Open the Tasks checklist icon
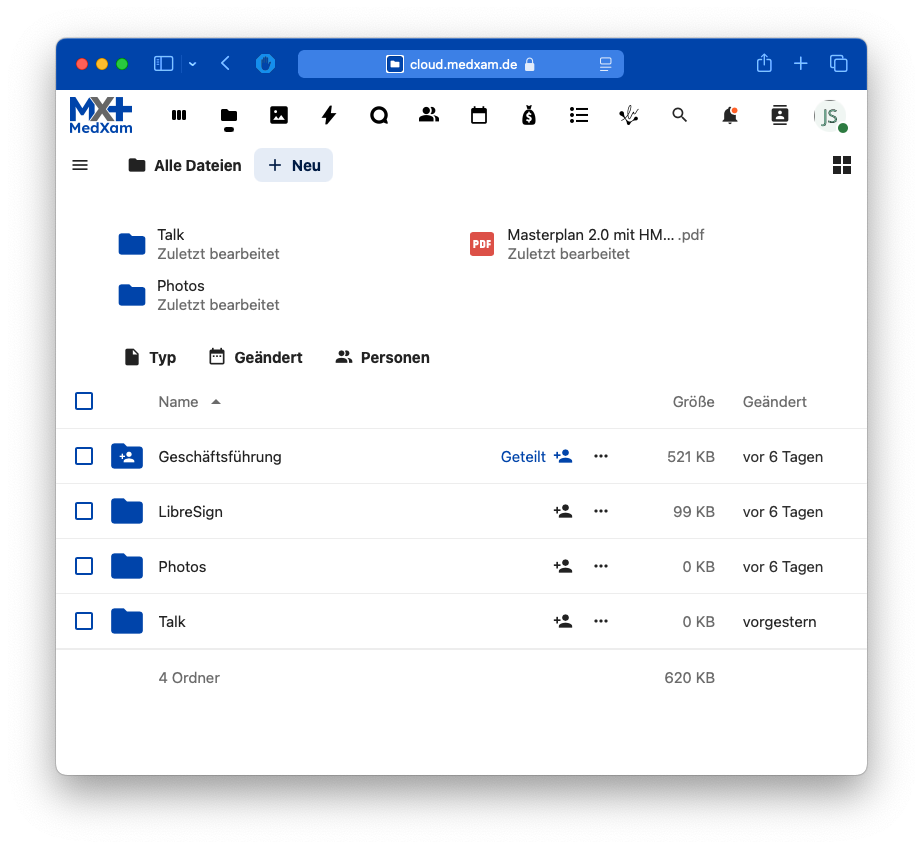The width and height of the screenshot is (923, 849). [579, 116]
